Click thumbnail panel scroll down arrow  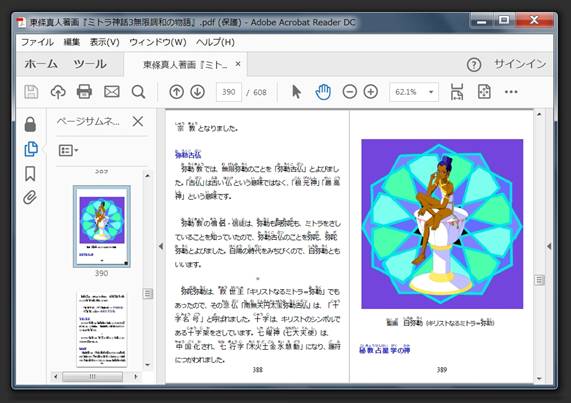pos(147,364)
